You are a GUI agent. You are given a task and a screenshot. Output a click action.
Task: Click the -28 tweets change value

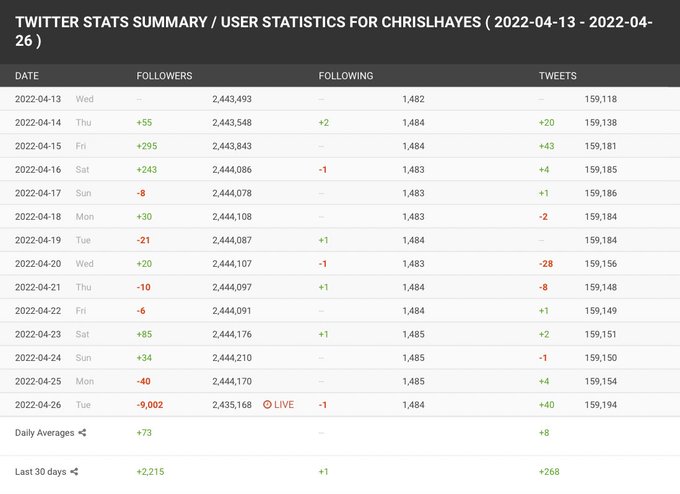click(547, 263)
